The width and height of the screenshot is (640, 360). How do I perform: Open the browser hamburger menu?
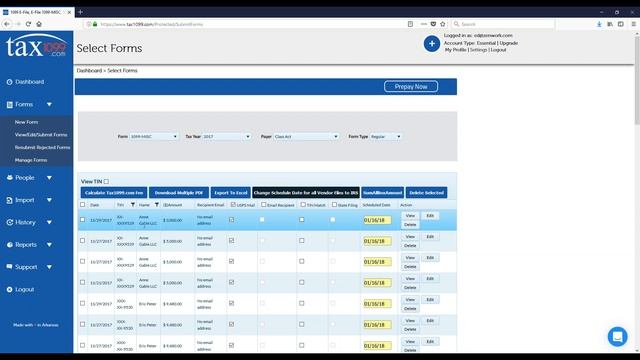point(633,24)
